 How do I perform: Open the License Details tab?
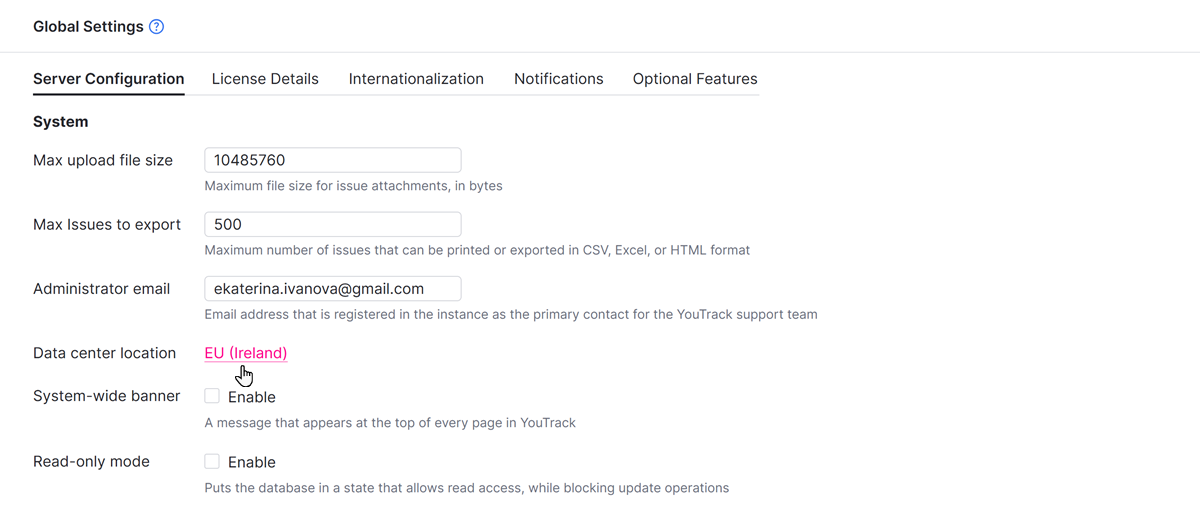click(x=265, y=79)
